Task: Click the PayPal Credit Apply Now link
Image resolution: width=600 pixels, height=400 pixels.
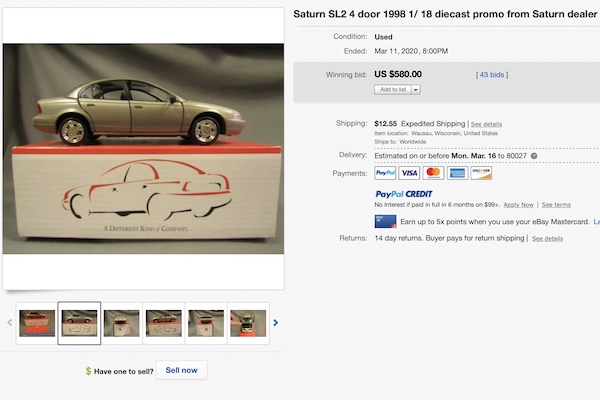Action: point(517,204)
